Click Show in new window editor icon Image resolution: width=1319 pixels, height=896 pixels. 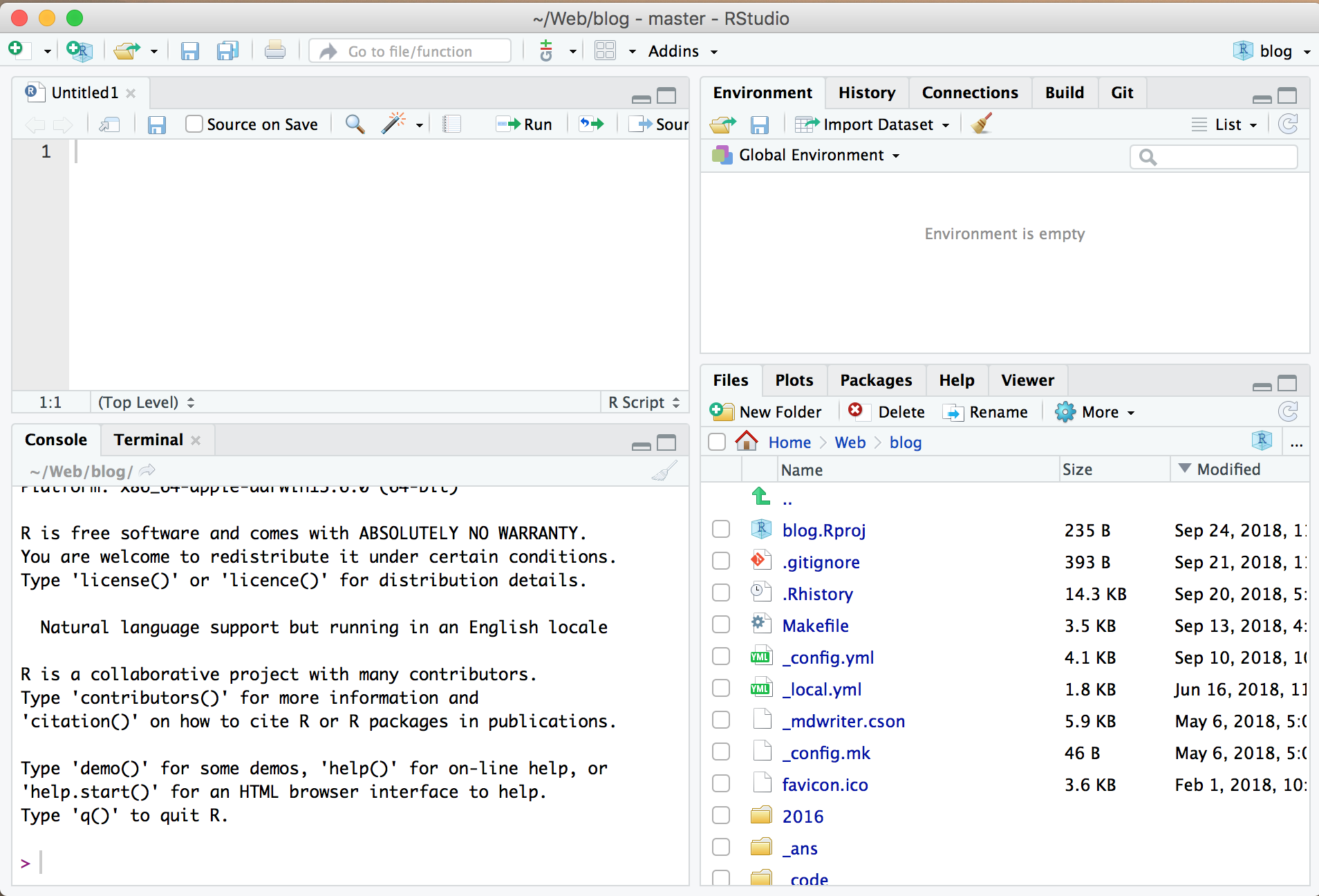coord(109,124)
